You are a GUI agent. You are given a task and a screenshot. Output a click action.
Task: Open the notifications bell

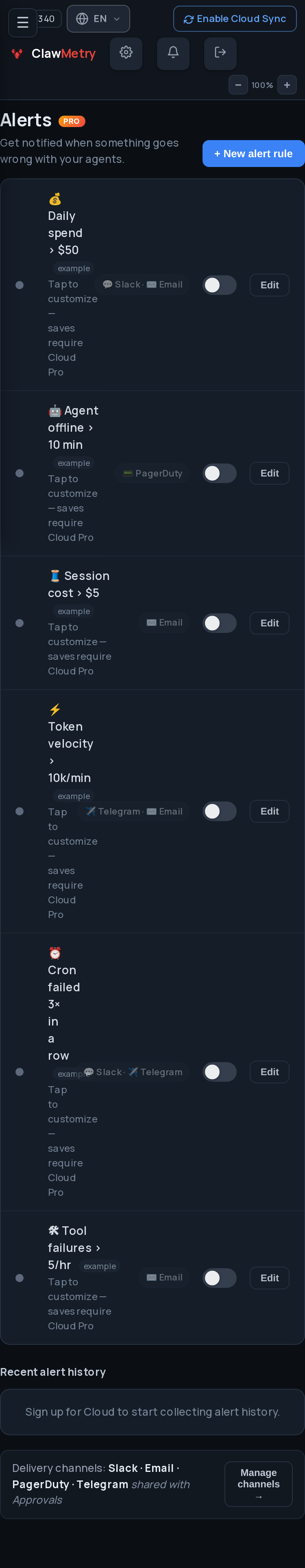point(173,53)
